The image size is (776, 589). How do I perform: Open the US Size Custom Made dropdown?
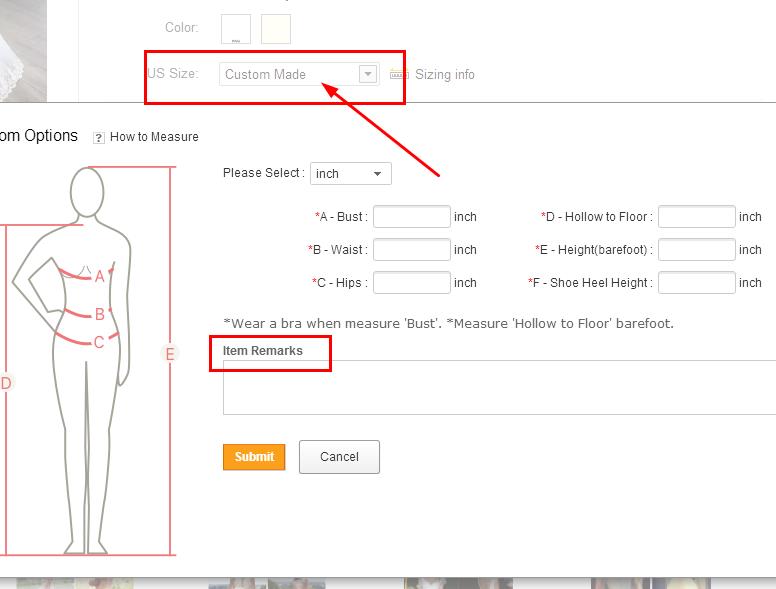pyautogui.click(x=298, y=74)
